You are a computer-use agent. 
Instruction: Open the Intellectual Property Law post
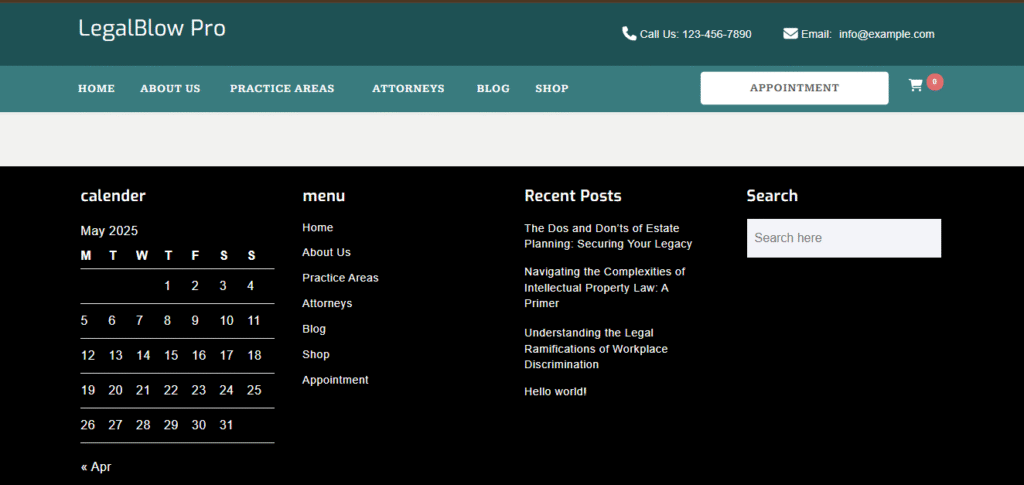[604, 287]
